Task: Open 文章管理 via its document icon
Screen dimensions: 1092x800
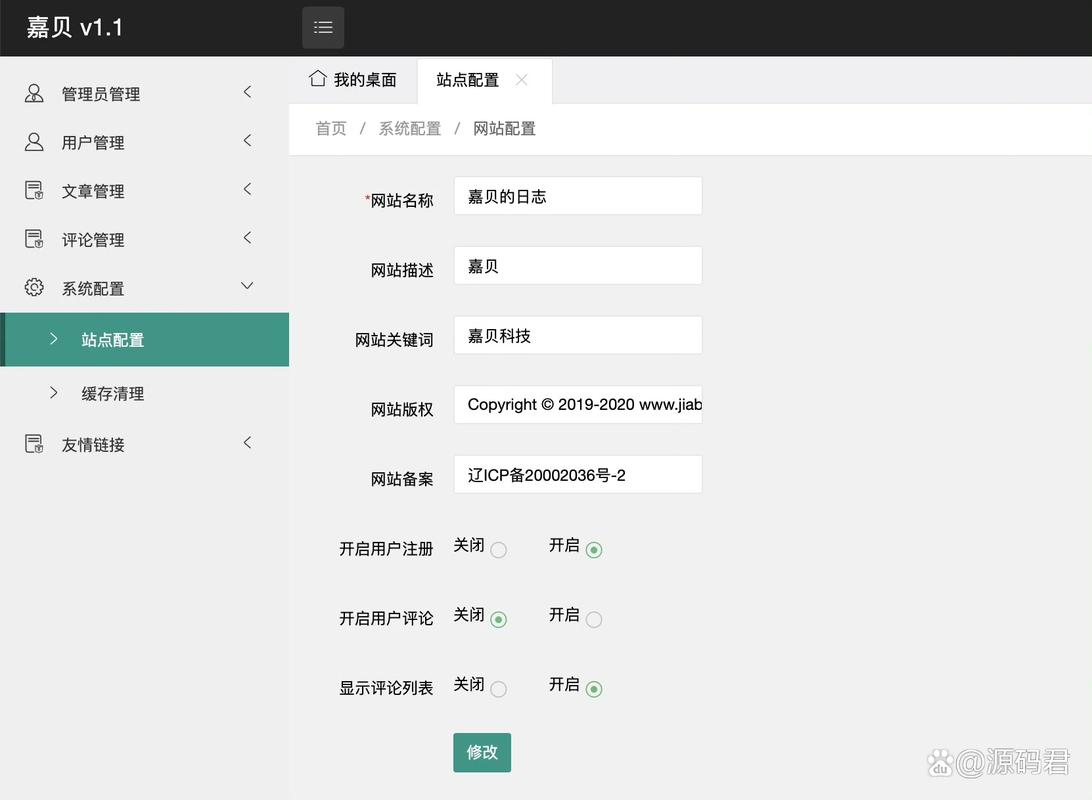Action: [x=33, y=190]
